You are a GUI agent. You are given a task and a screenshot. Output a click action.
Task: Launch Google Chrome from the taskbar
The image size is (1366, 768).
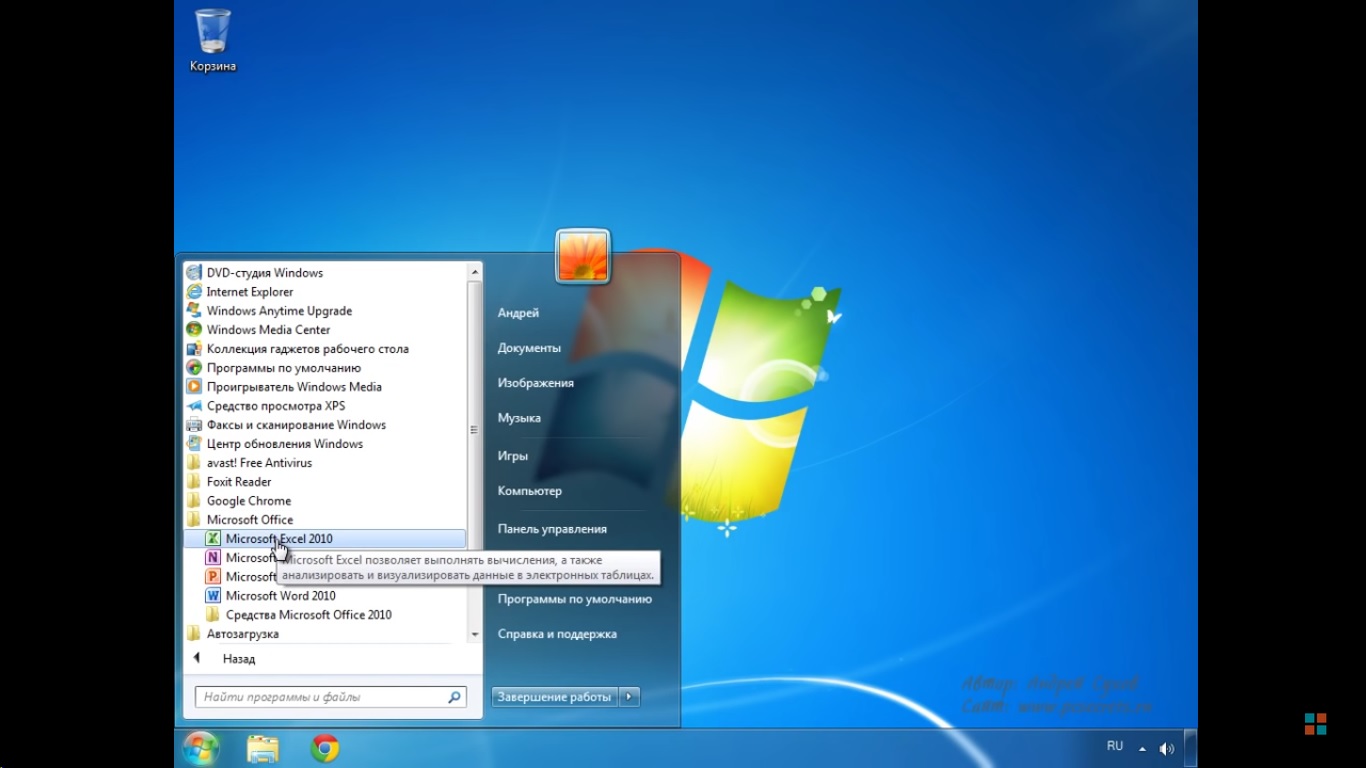click(321, 746)
